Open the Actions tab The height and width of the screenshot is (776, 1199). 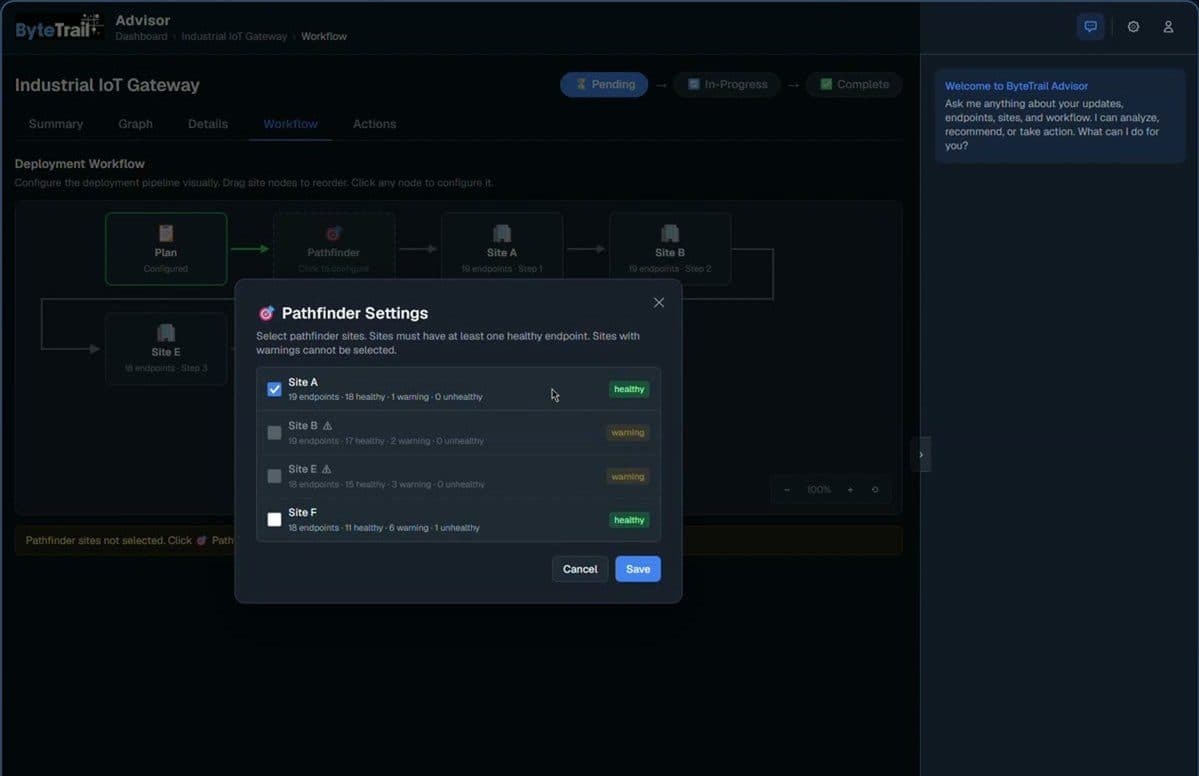[374, 124]
